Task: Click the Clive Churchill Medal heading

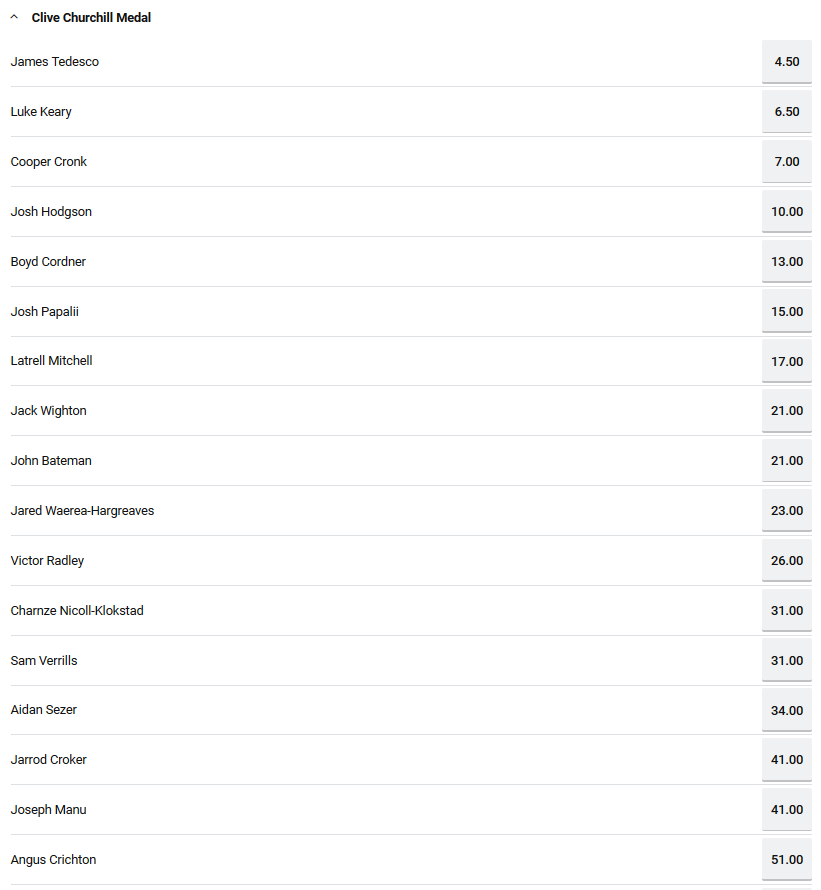Action: pyautogui.click(x=91, y=18)
